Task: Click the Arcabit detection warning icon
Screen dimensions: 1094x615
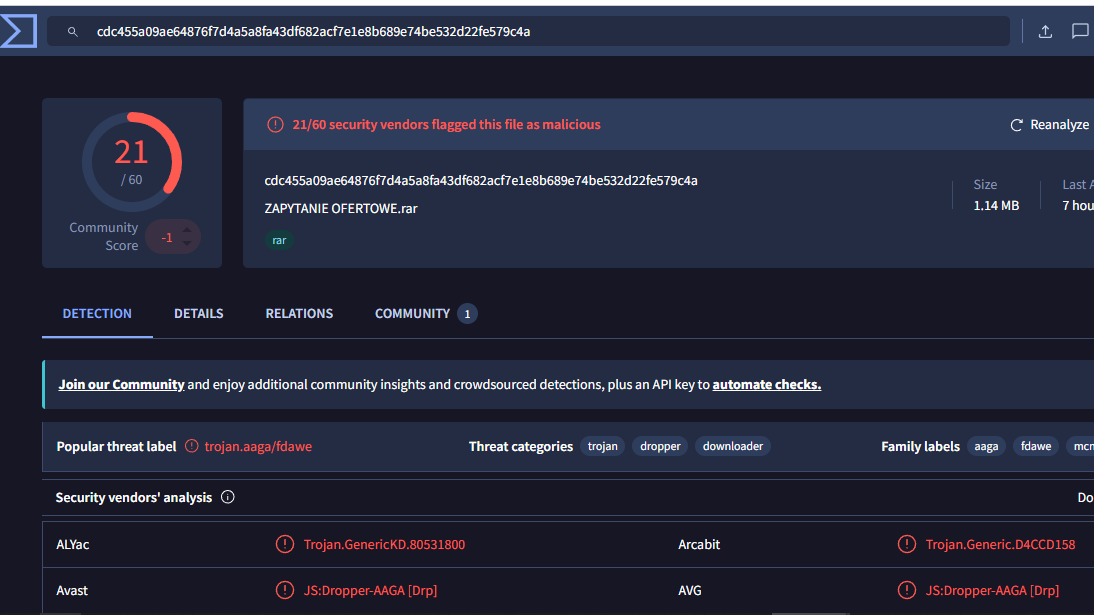Action: pos(906,544)
